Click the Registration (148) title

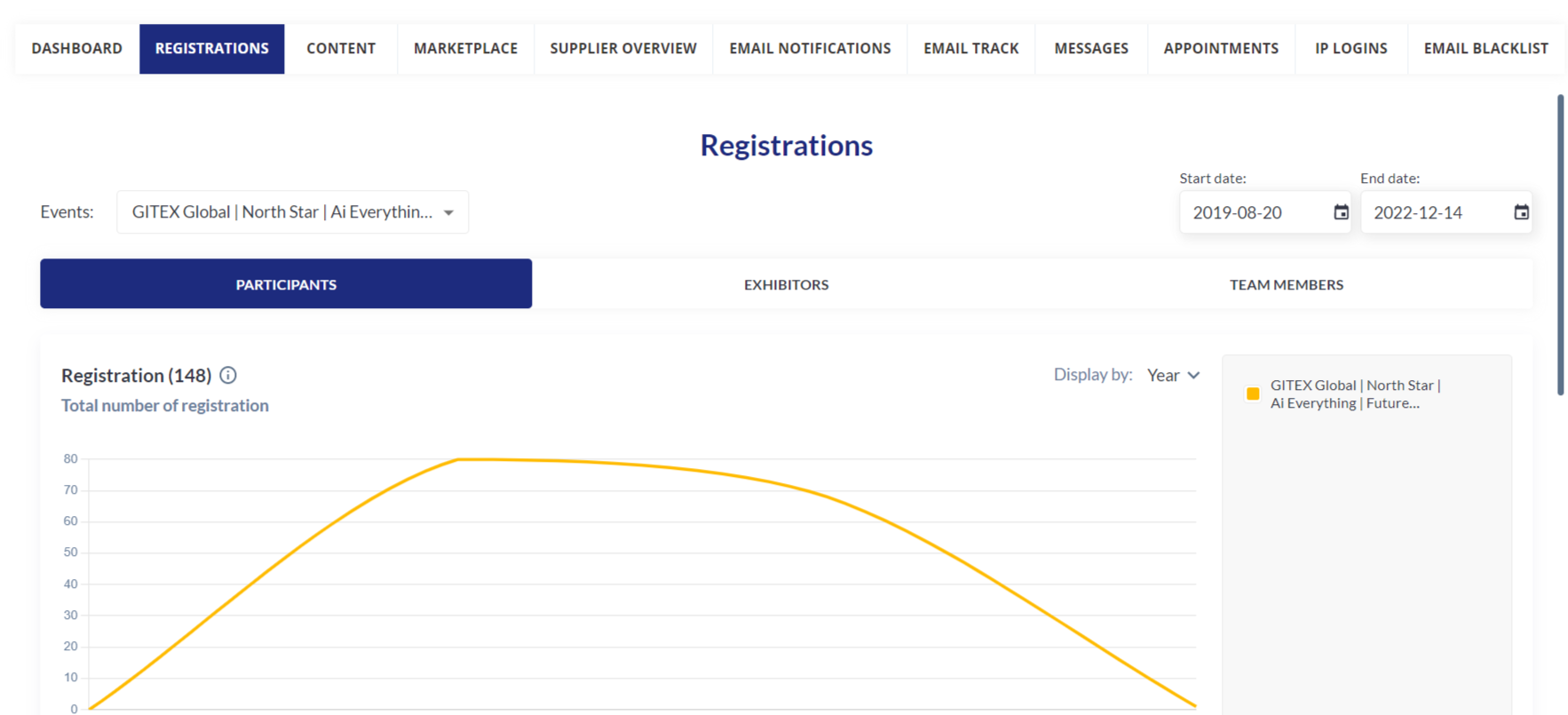(x=136, y=375)
